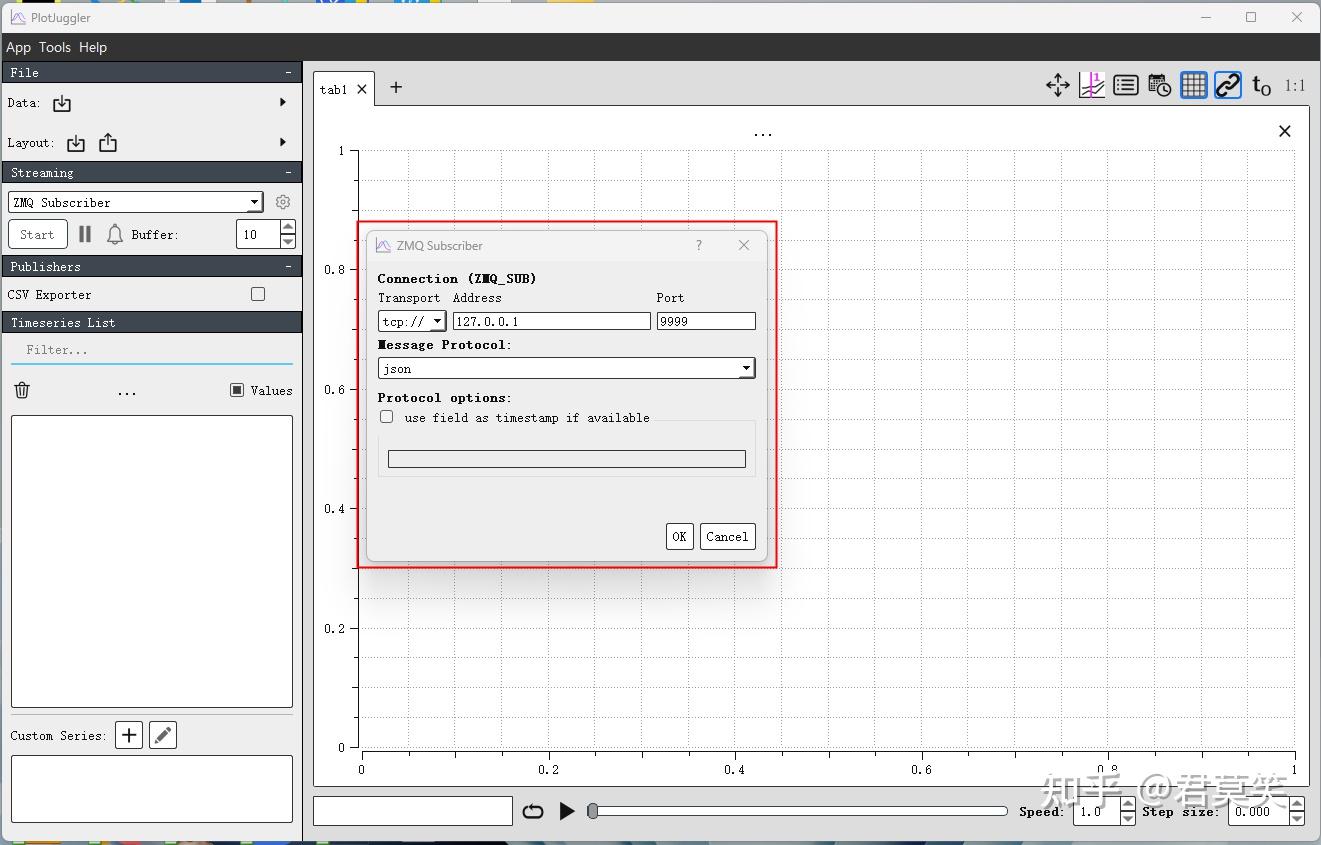Click the Port field 9999
Image resolution: width=1321 pixels, height=845 pixels.
(706, 321)
